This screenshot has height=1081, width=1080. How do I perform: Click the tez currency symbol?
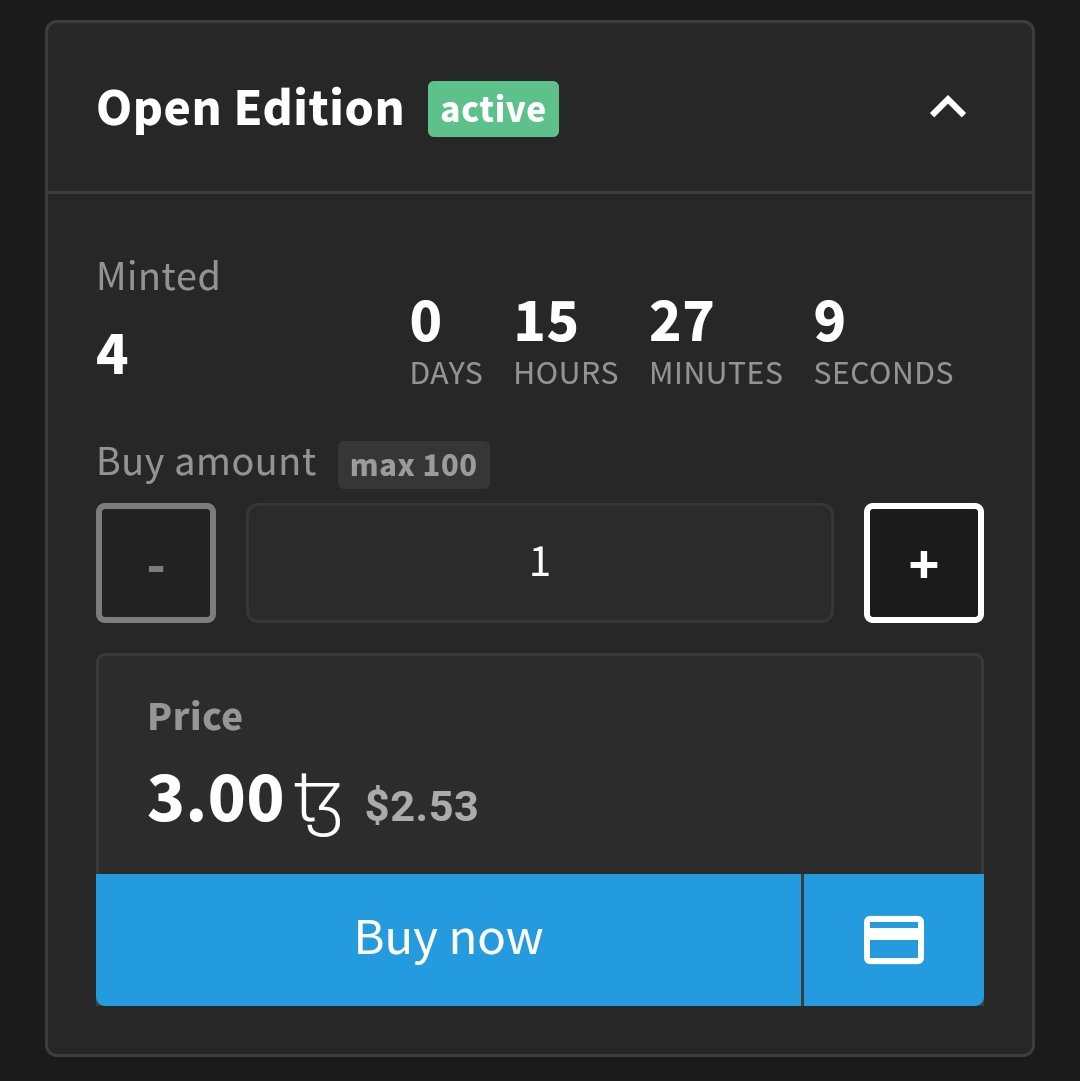coord(318,803)
